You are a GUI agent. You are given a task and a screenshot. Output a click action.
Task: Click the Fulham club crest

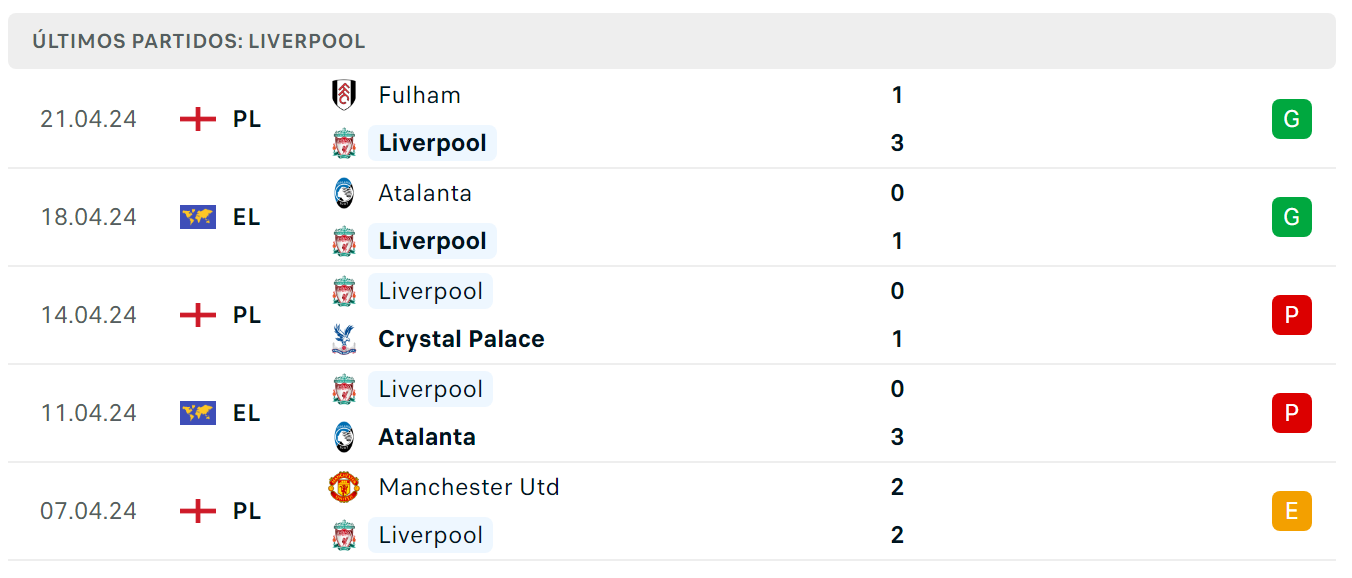click(344, 95)
